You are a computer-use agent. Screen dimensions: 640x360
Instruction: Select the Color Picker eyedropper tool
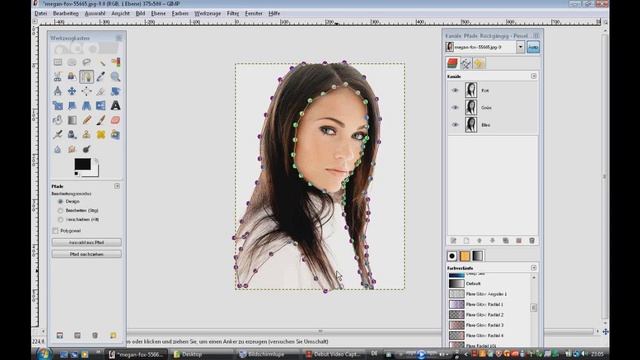click(101, 77)
